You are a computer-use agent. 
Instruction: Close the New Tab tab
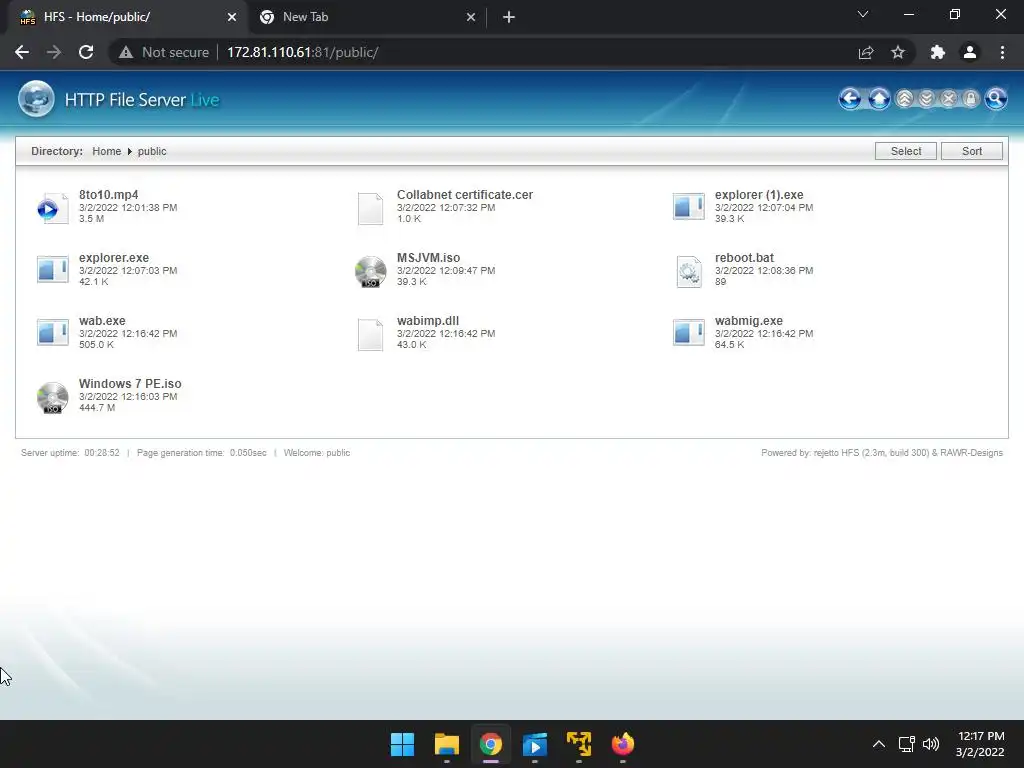pos(471,17)
